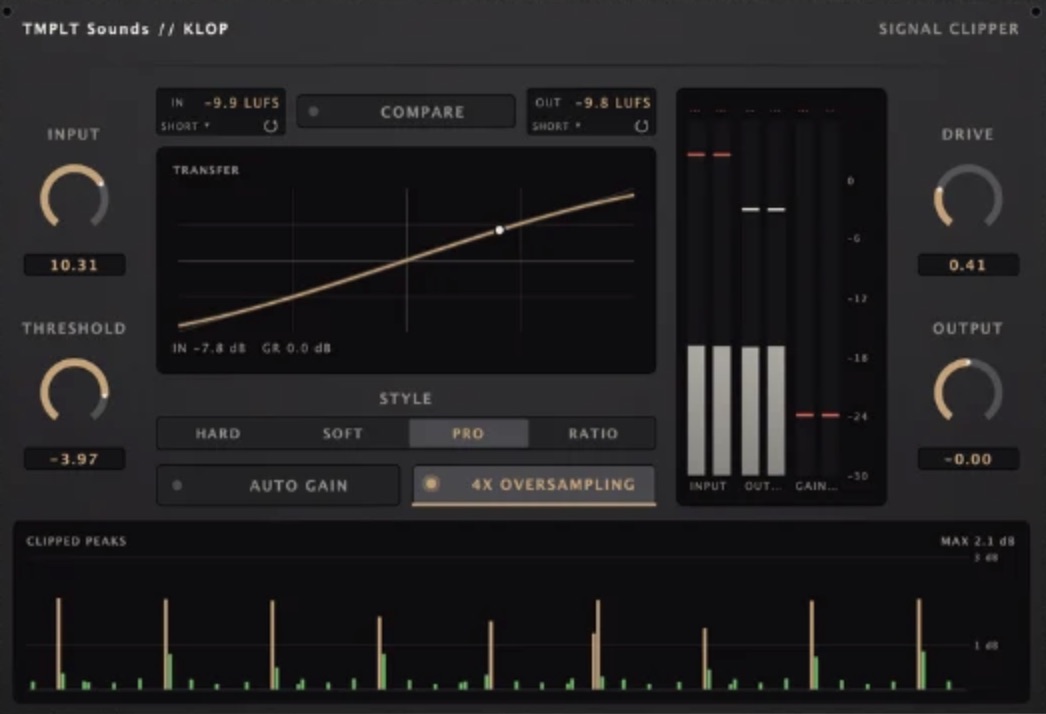This screenshot has width=1046, height=714.
Task: Select the Hard clipping style
Action: [217, 434]
